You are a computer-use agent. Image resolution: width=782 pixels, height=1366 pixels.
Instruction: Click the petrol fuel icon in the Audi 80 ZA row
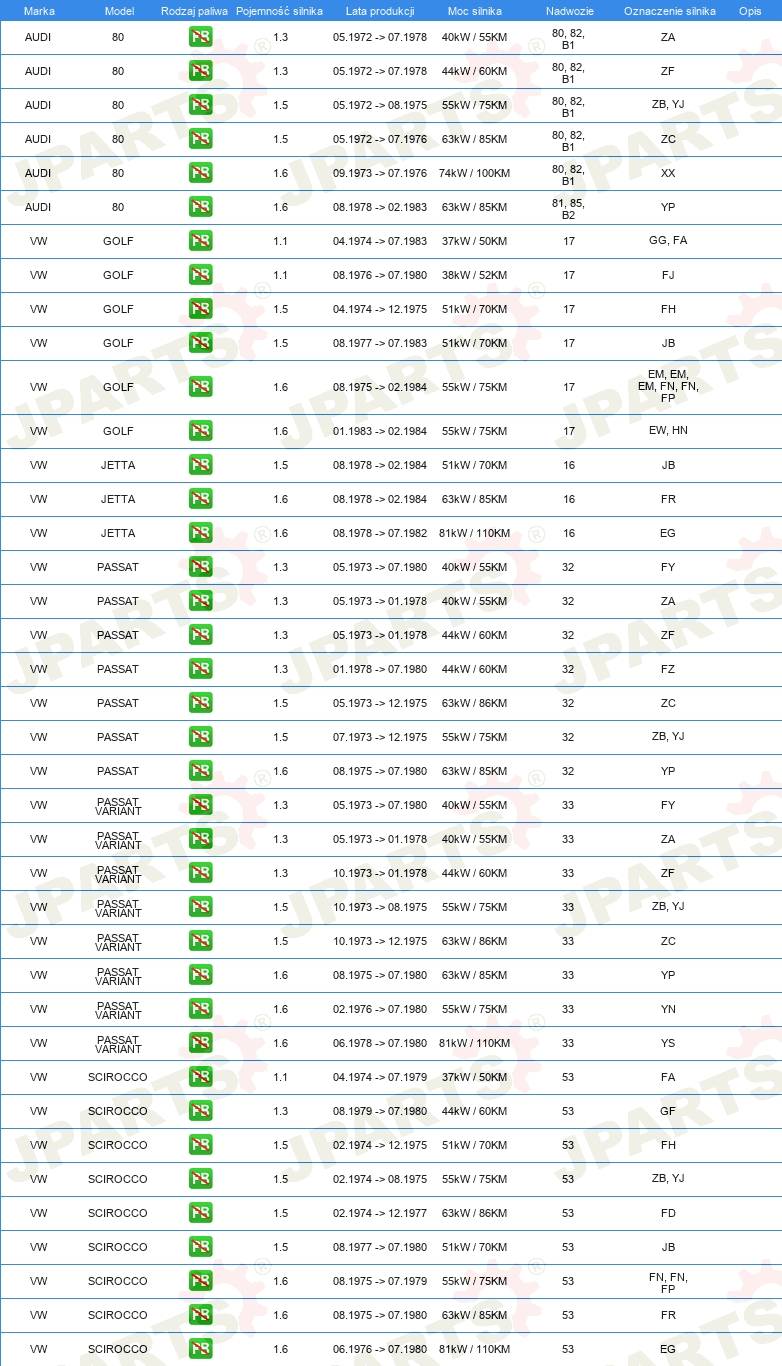pos(200,37)
